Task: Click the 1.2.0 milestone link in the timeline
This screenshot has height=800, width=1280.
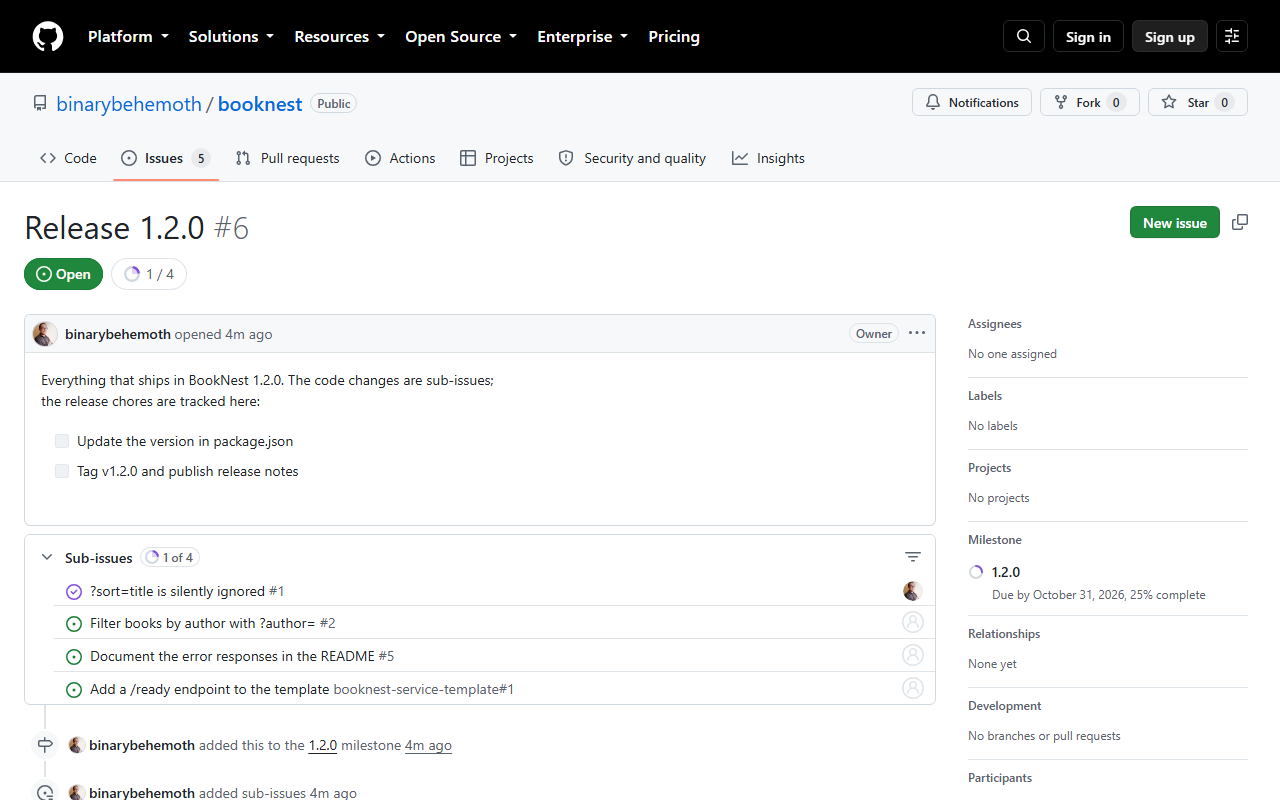Action: [323, 745]
